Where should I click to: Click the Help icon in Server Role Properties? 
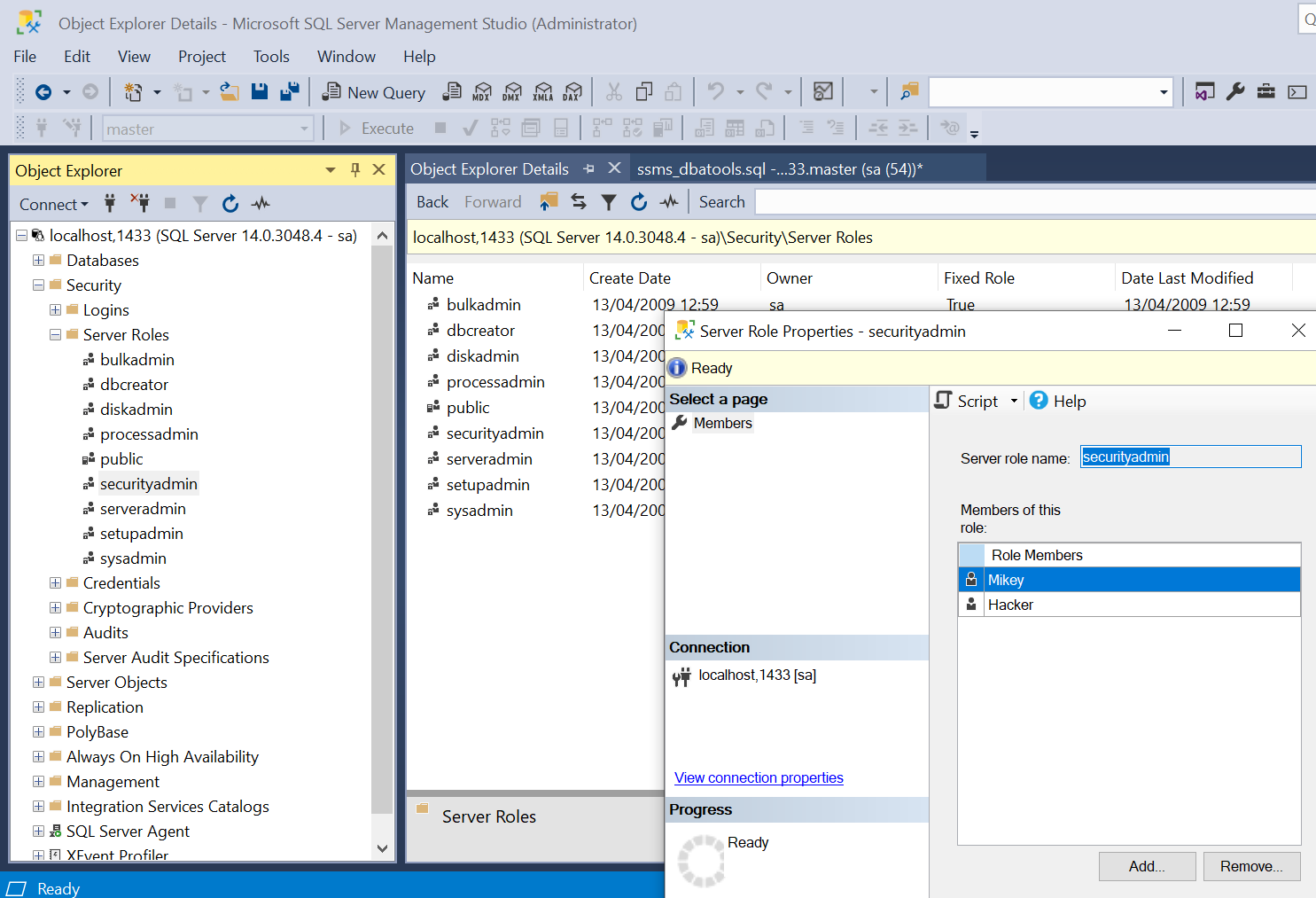coord(1039,401)
